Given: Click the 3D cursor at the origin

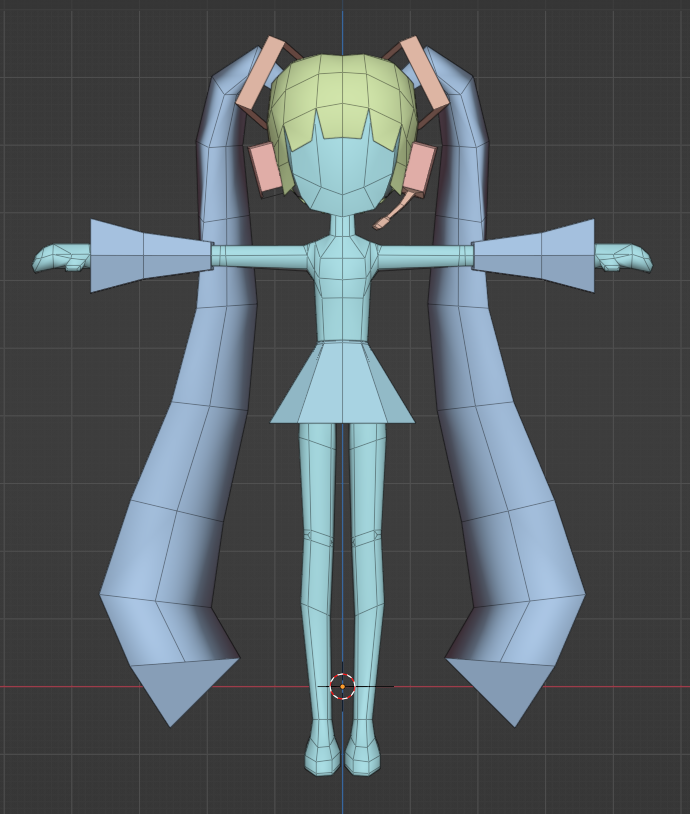Looking at the screenshot, I should tap(342, 686).
